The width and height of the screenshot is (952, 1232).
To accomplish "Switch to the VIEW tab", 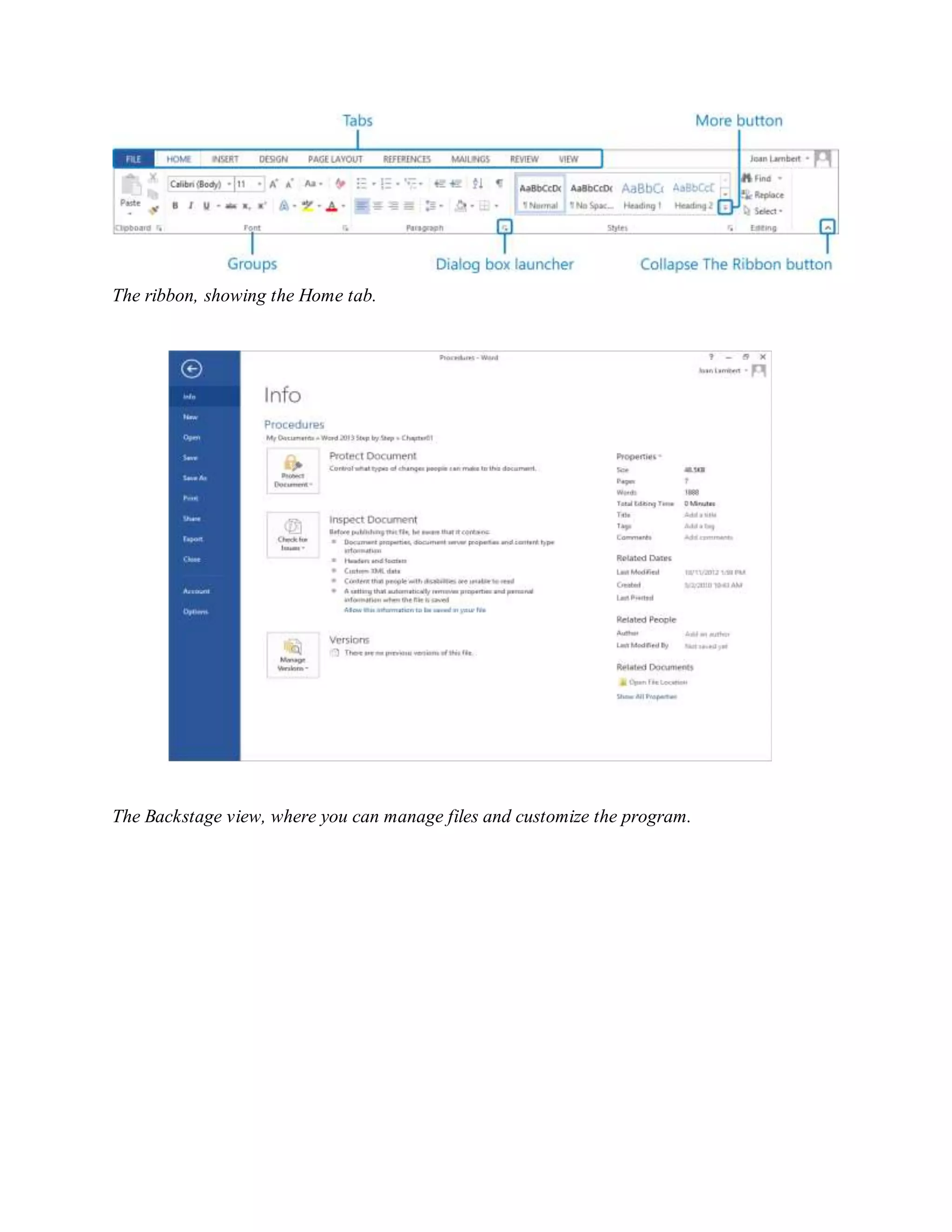I will (569, 159).
